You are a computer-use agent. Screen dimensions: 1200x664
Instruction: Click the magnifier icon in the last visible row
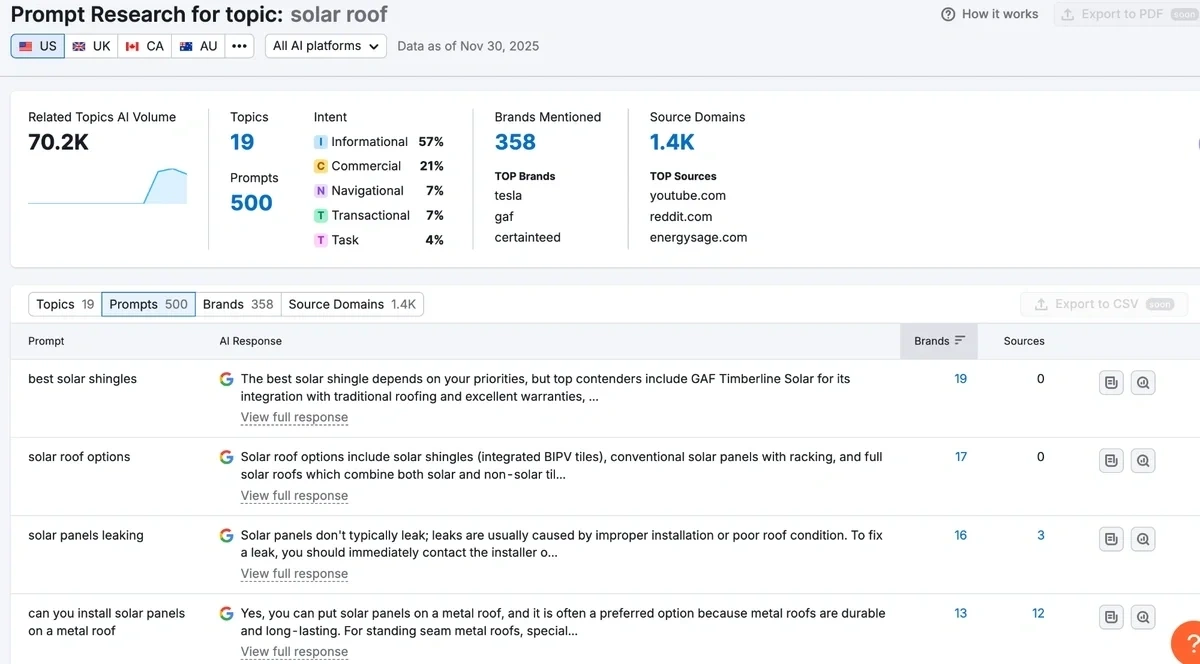point(1143,617)
